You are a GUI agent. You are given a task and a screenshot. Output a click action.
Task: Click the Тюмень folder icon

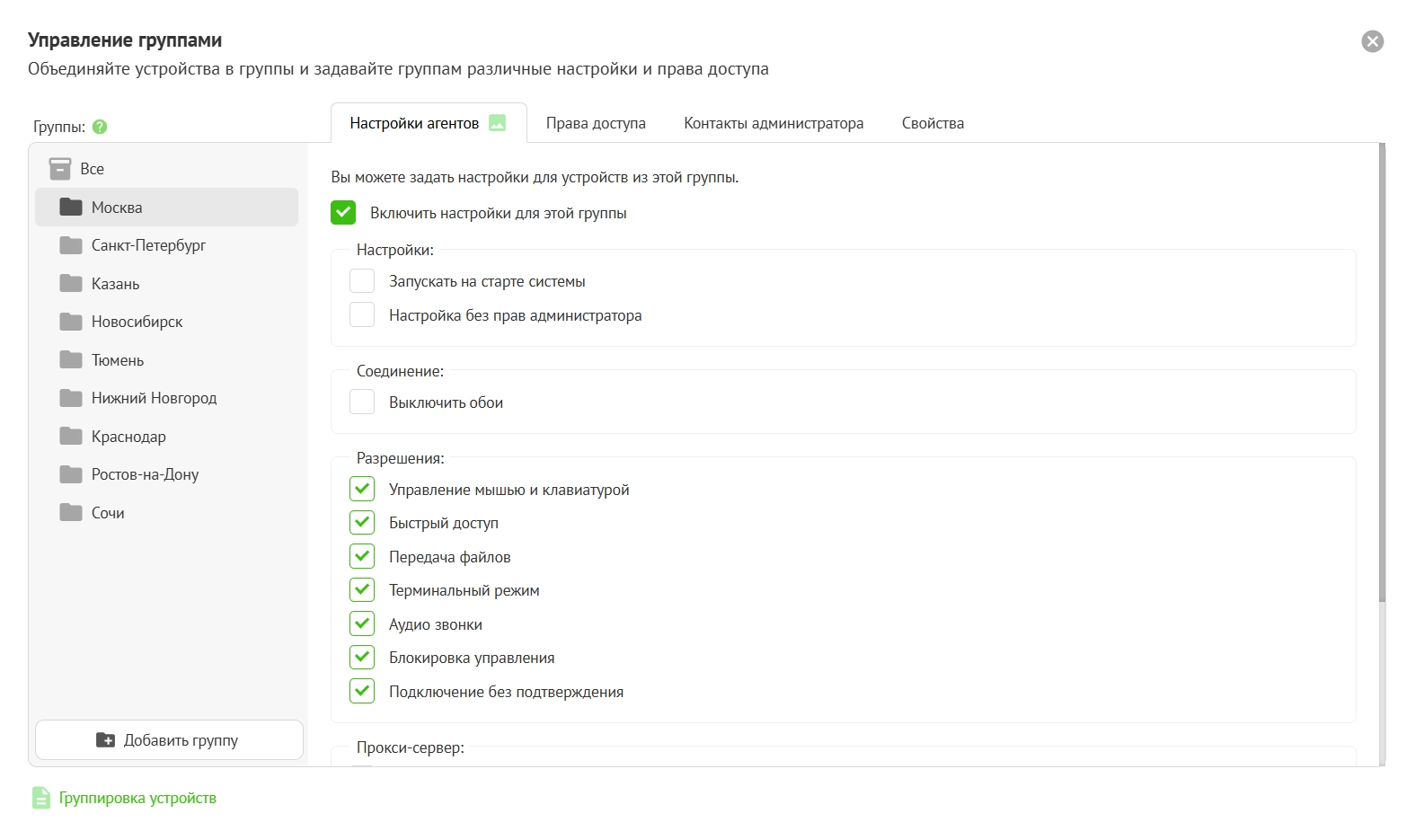[x=71, y=360]
